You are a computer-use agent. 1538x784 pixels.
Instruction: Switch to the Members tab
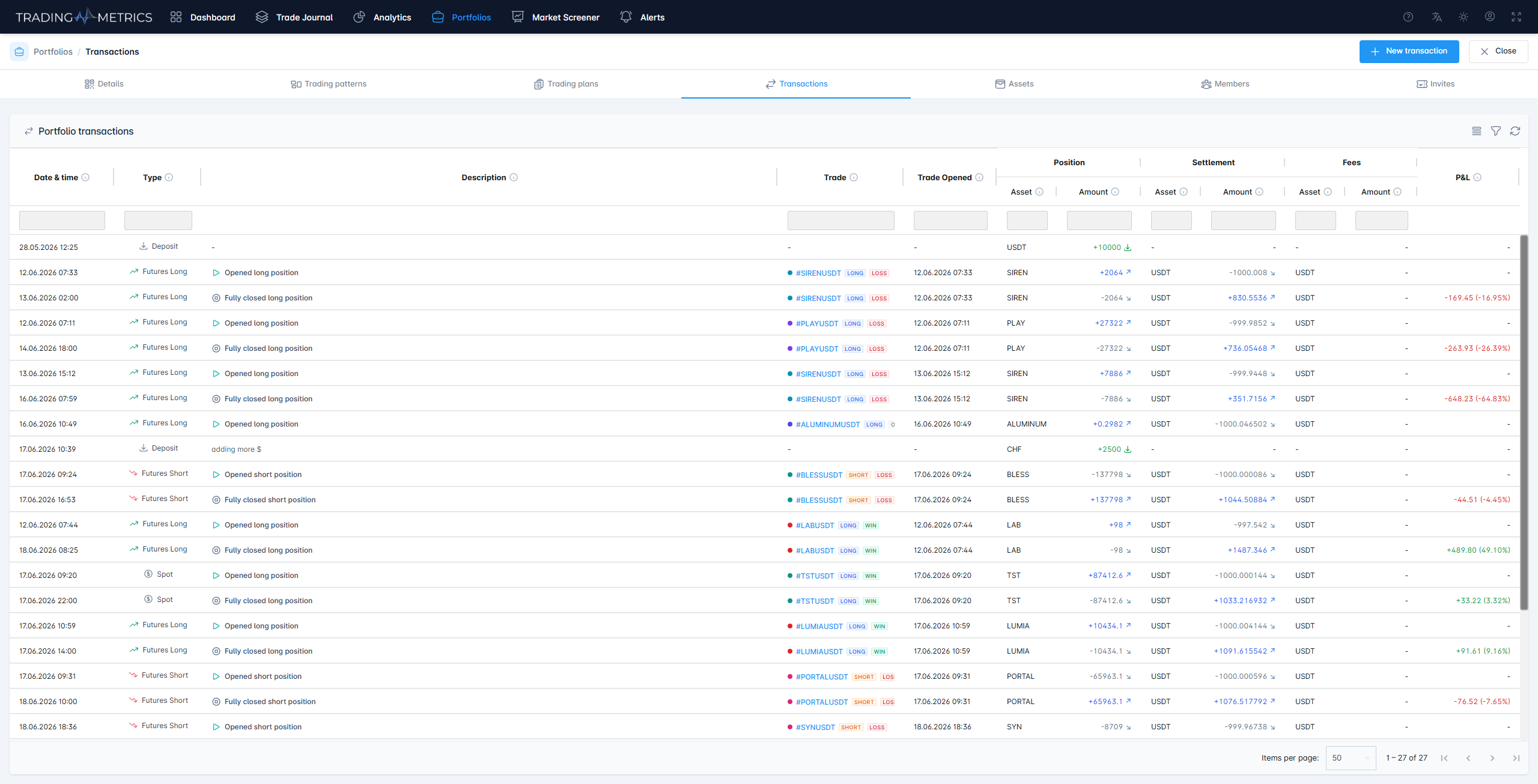(1225, 84)
